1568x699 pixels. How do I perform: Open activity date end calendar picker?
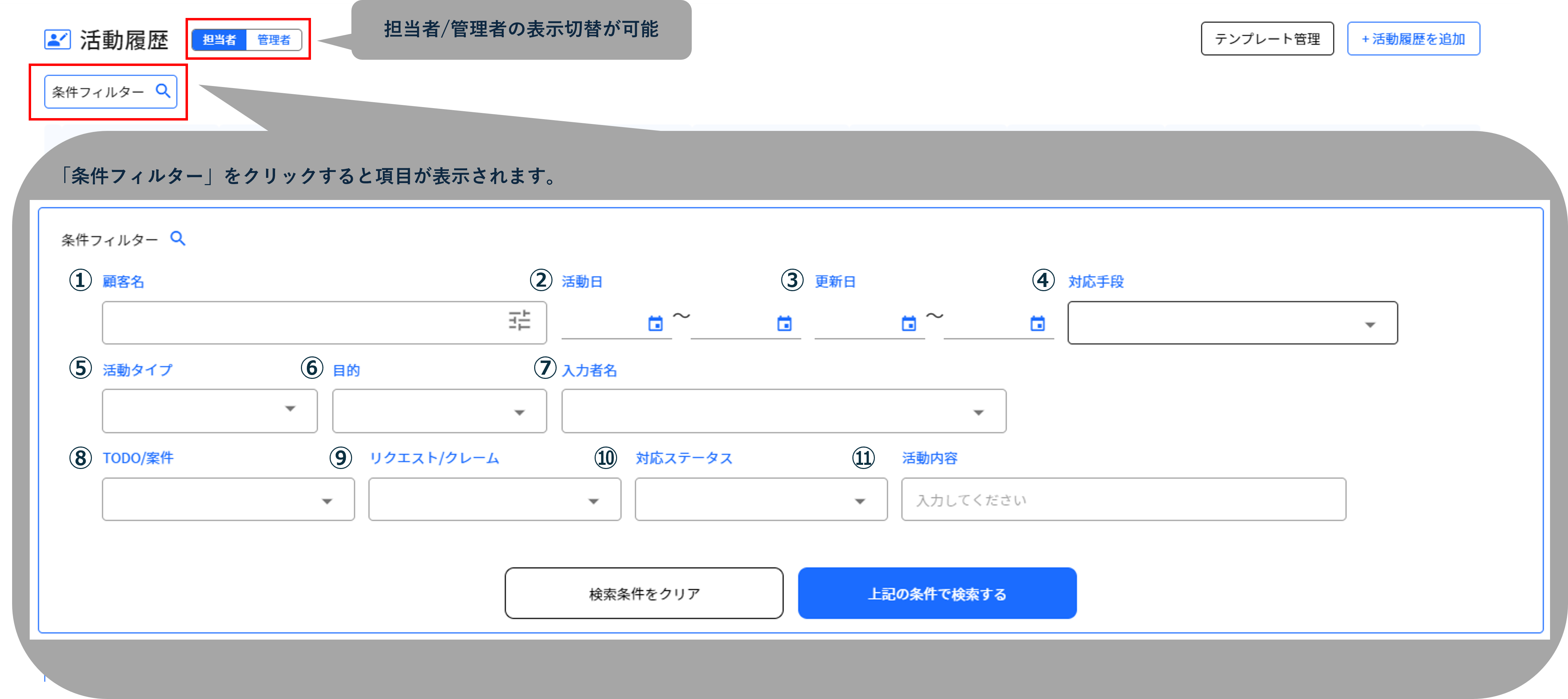pyautogui.click(x=784, y=324)
